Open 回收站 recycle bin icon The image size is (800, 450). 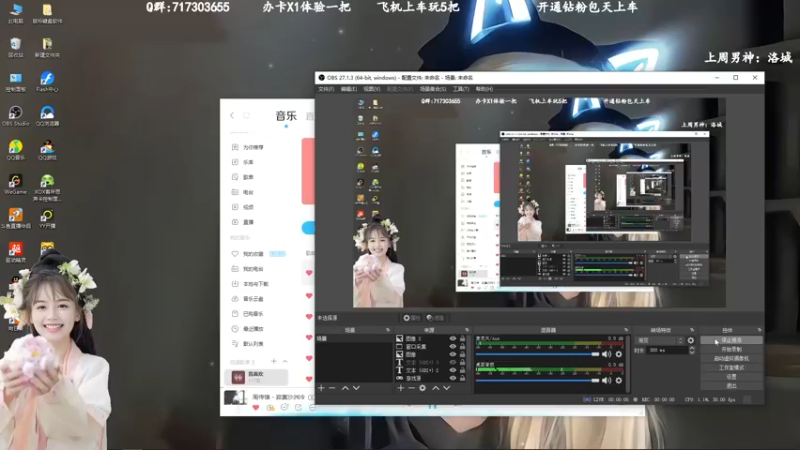[x=15, y=47]
